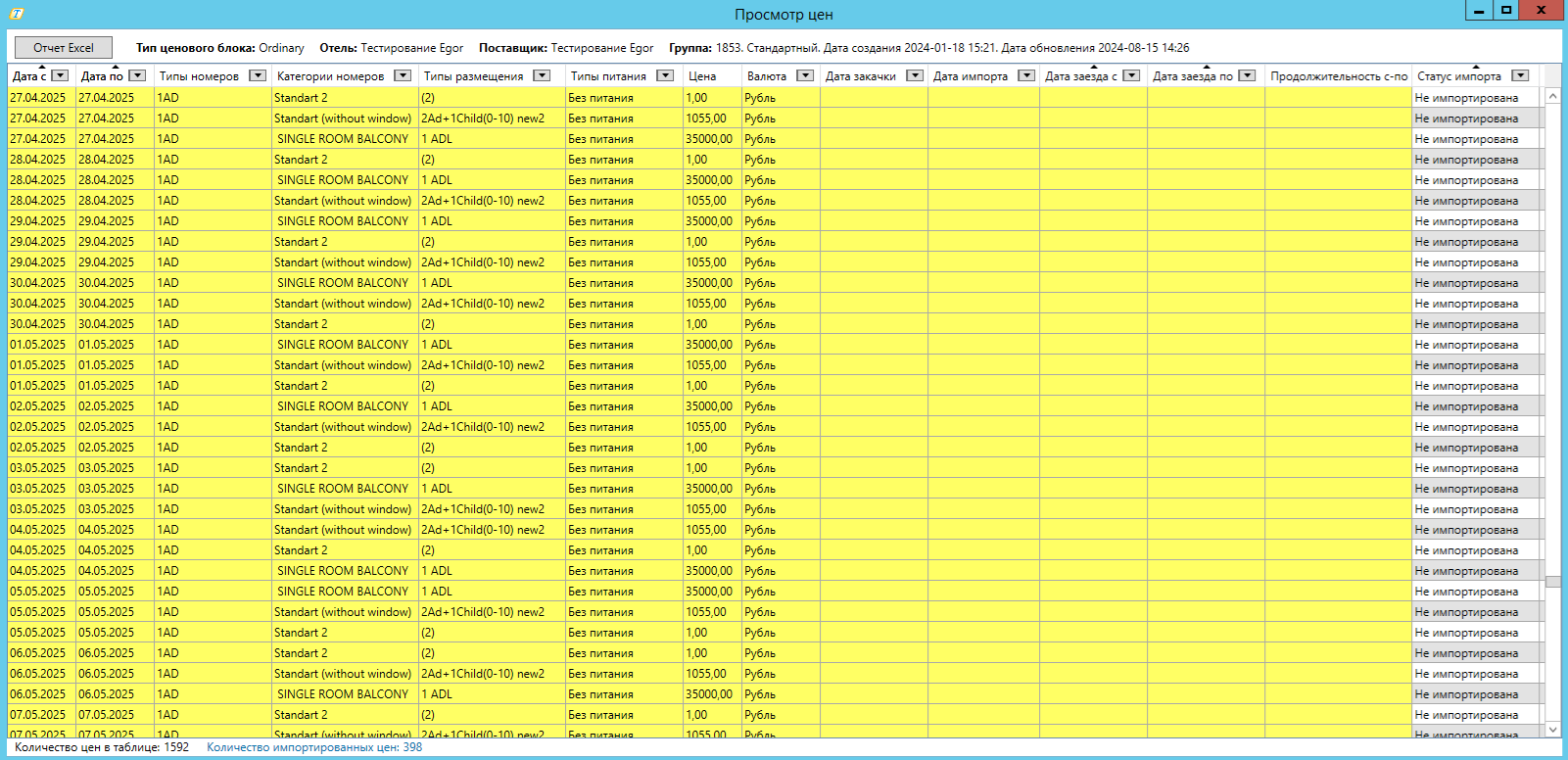Select Standart (without window) in 30.04.2025 row

[x=343, y=304]
